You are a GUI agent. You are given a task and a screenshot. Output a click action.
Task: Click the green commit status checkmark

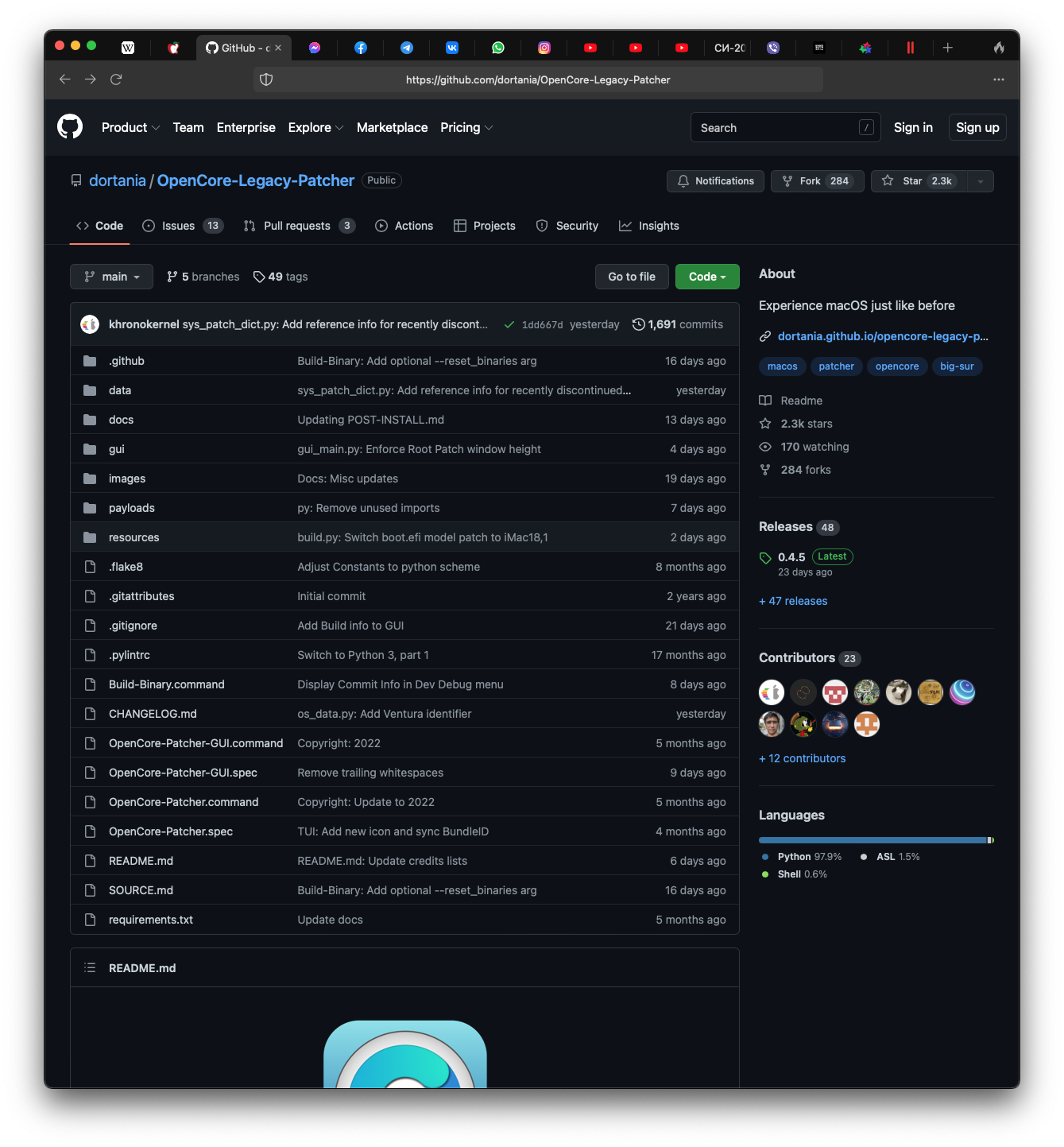(509, 324)
